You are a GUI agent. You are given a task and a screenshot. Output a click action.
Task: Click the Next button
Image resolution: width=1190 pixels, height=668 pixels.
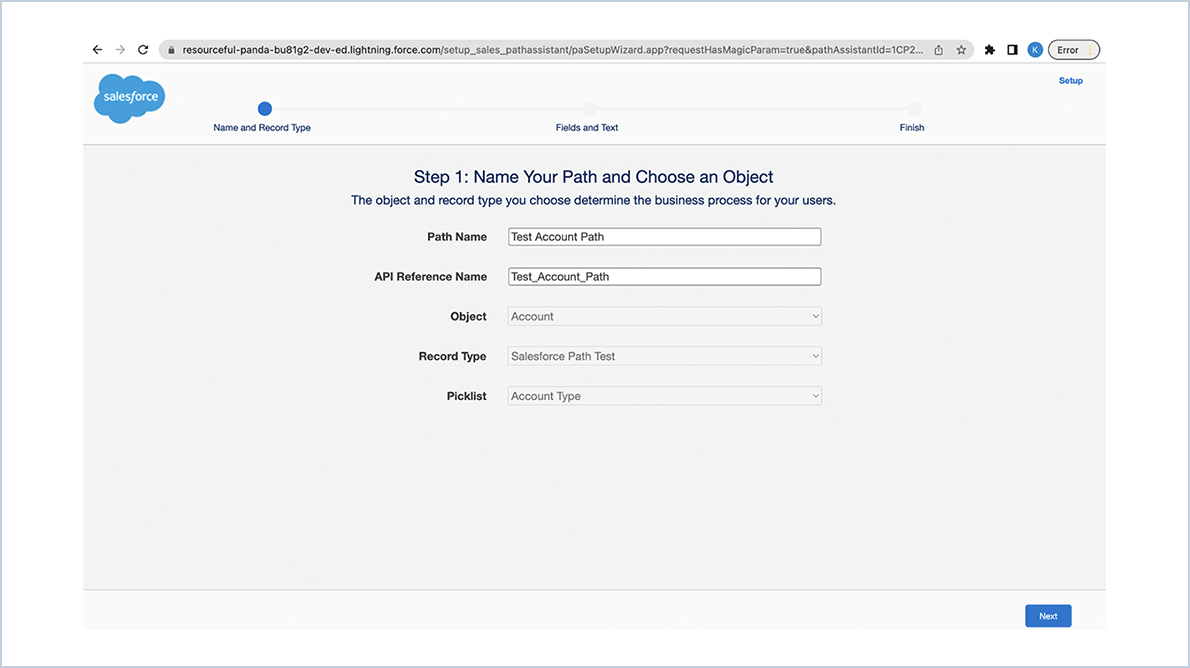[1047, 615]
